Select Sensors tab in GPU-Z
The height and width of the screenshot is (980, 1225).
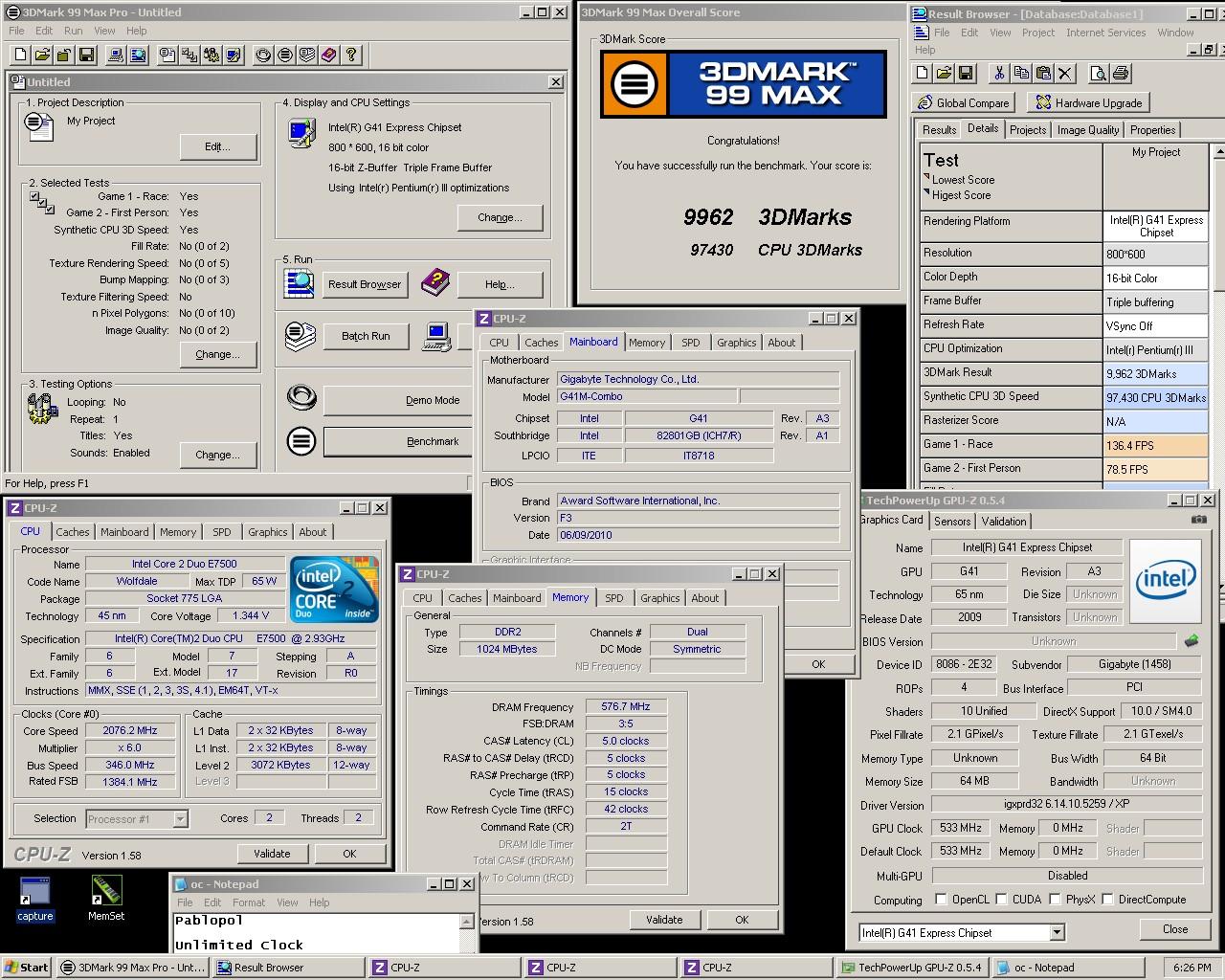pos(952,522)
